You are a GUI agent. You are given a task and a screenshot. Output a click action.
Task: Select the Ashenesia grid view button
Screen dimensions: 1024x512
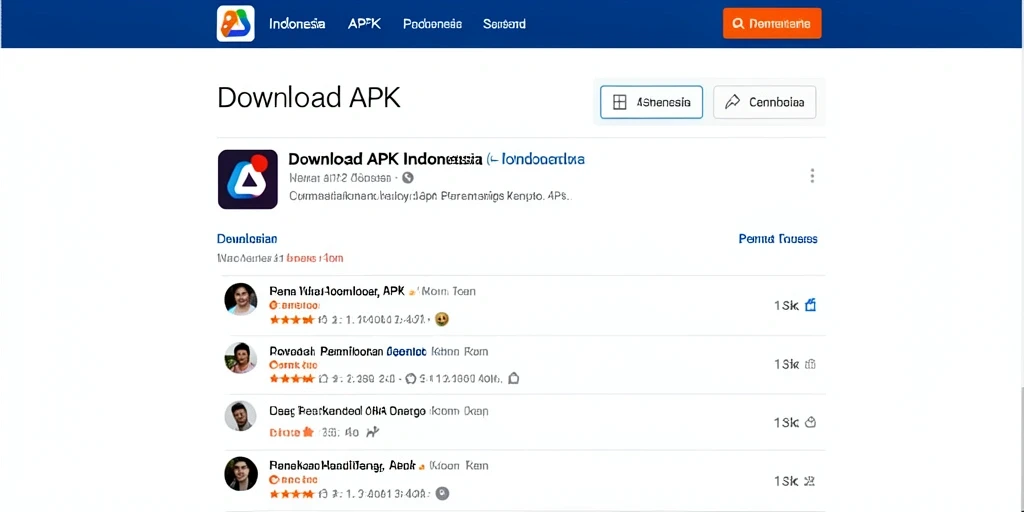click(x=651, y=102)
